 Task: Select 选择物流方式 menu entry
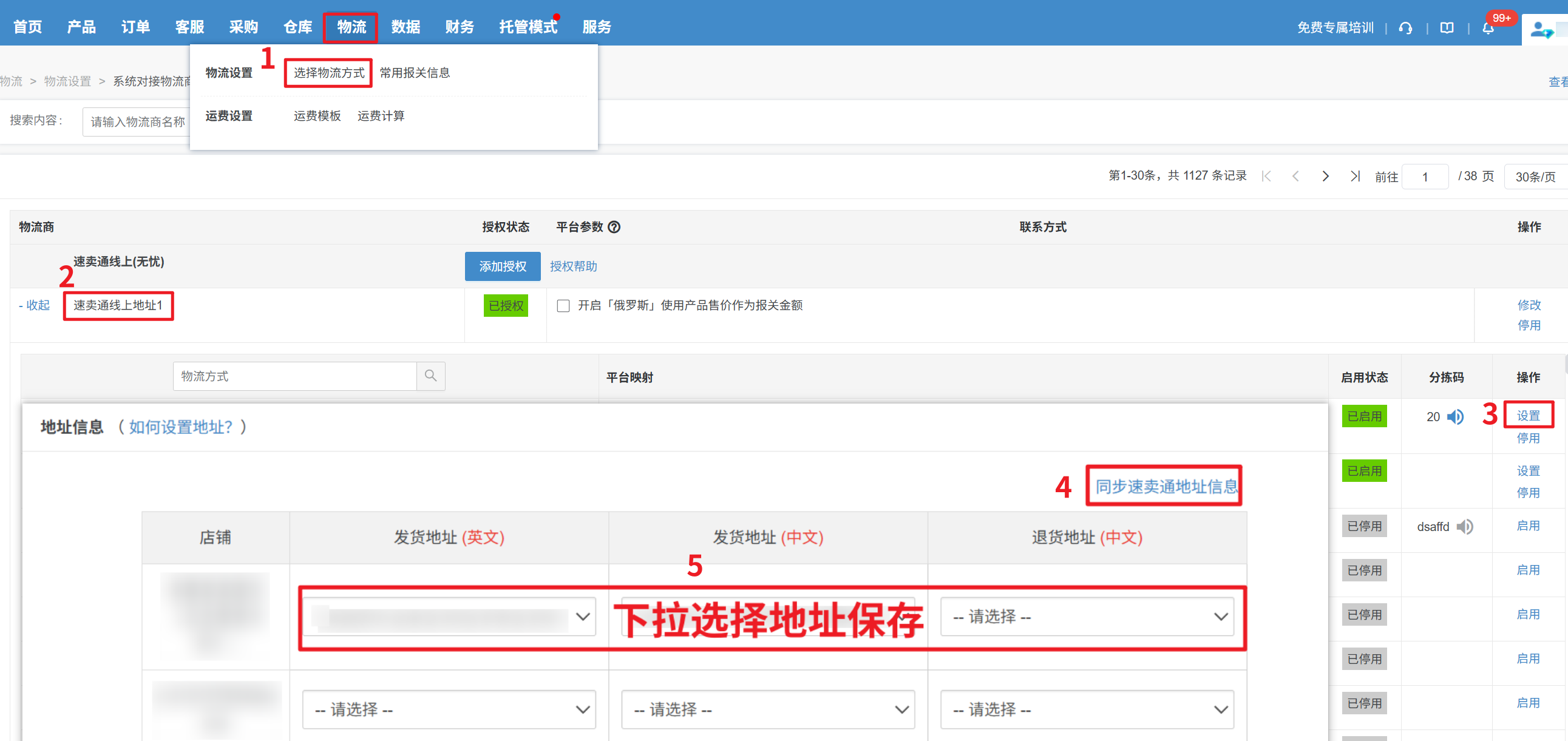pyautogui.click(x=328, y=73)
